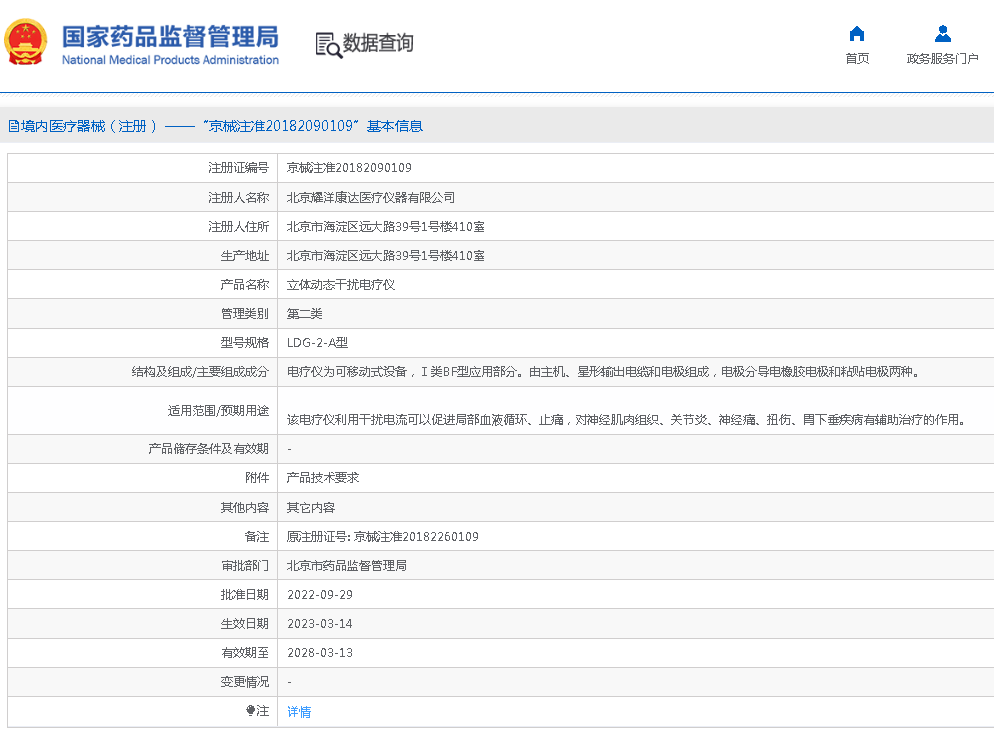
Task: Click registration number 京械注准20182090109 value
Action: coord(349,168)
